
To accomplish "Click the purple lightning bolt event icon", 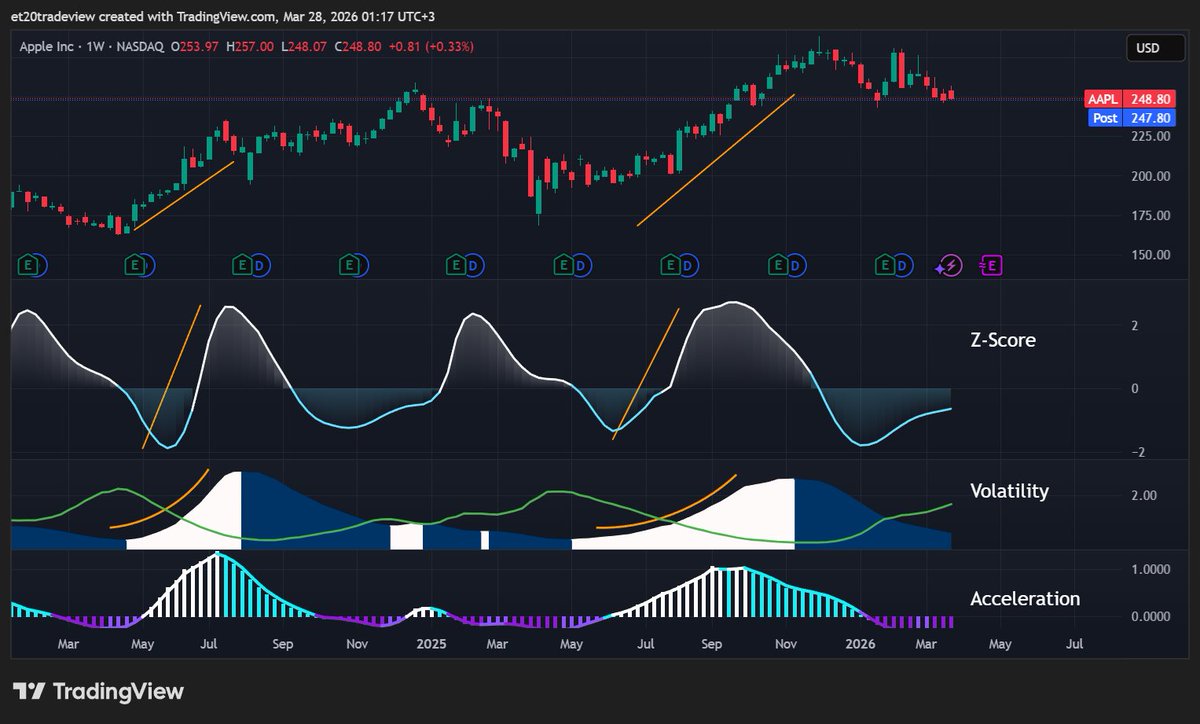I will coord(948,265).
